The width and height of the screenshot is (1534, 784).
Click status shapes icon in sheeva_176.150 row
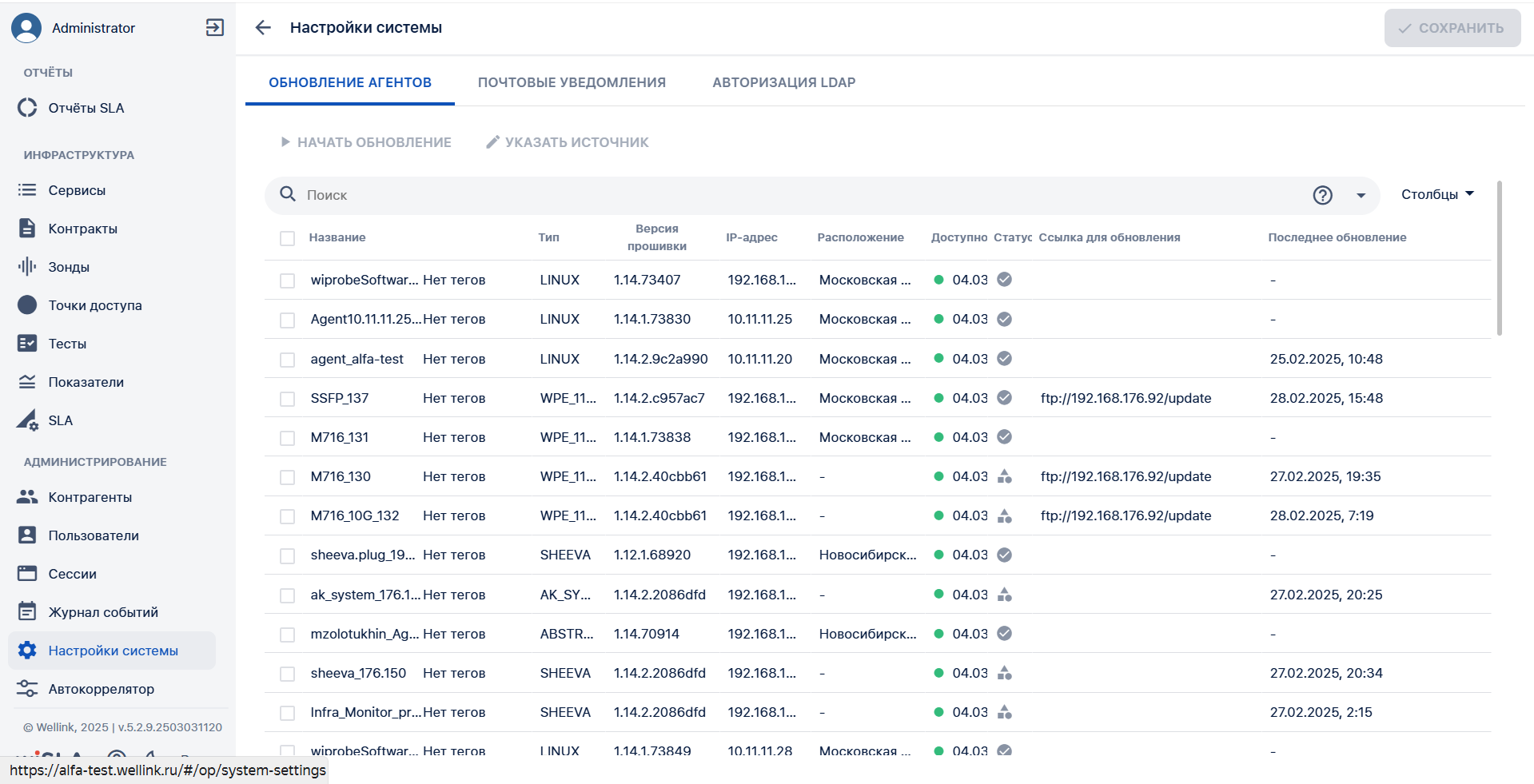pyautogui.click(x=1005, y=673)
